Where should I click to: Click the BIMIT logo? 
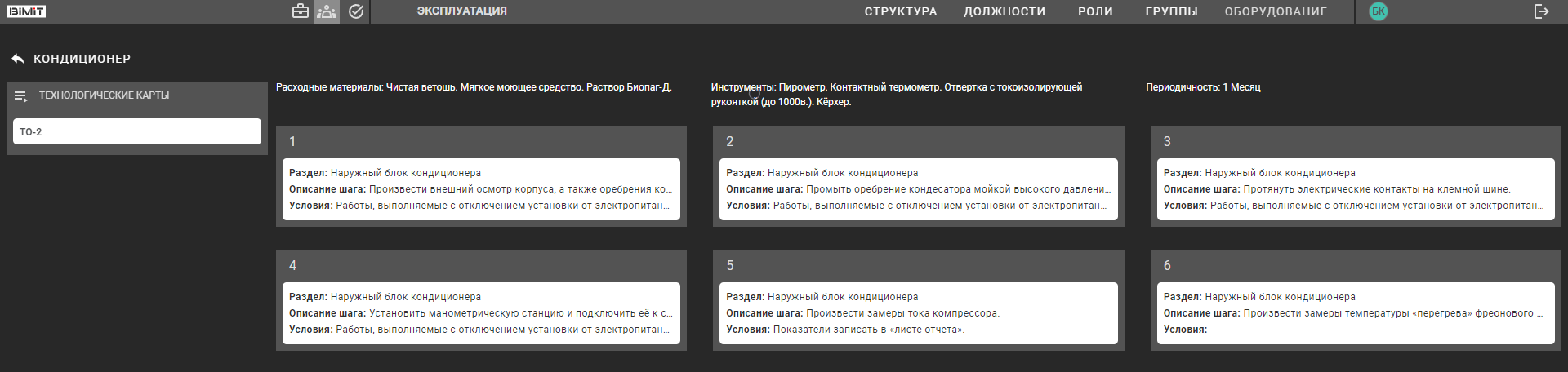point(26,11)
